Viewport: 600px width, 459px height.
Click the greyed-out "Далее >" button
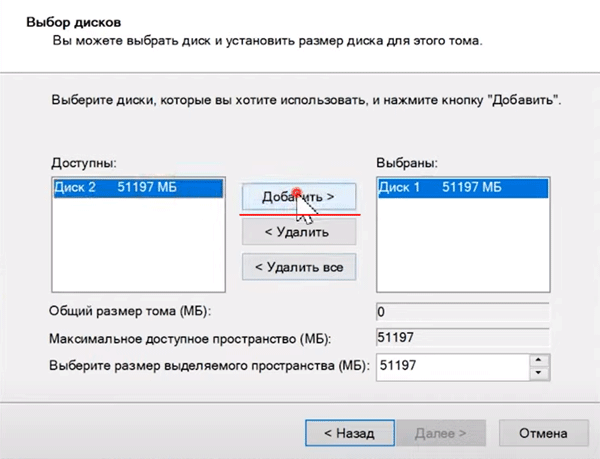[440, 434]
